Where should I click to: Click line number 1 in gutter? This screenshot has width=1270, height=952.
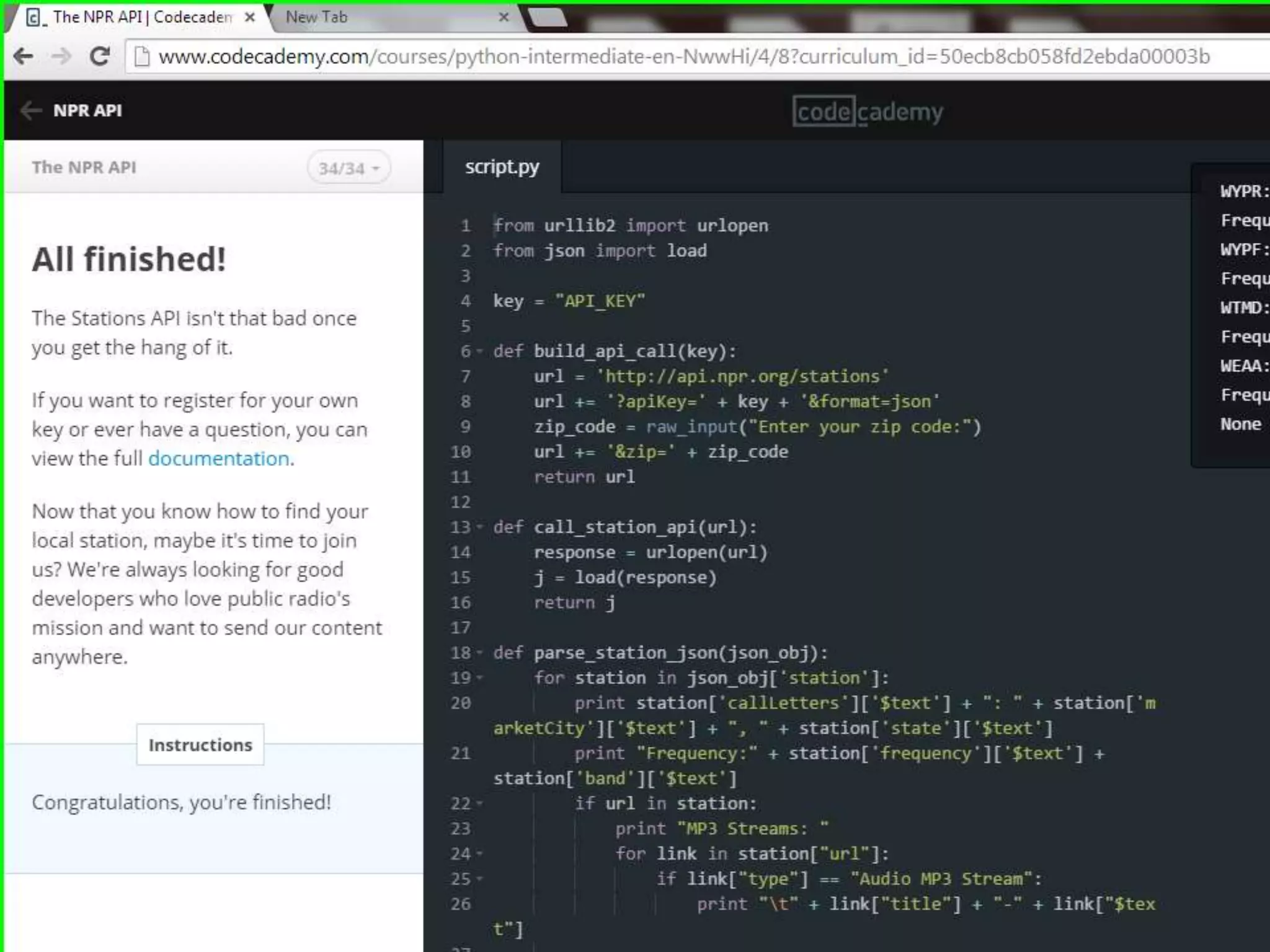465,226
